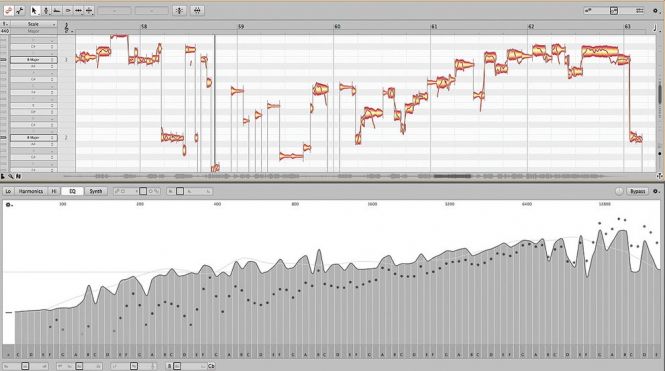The width and height of the screenshot is (665, 371).
Task: Click the Lo button
Action: click(8, 192)
